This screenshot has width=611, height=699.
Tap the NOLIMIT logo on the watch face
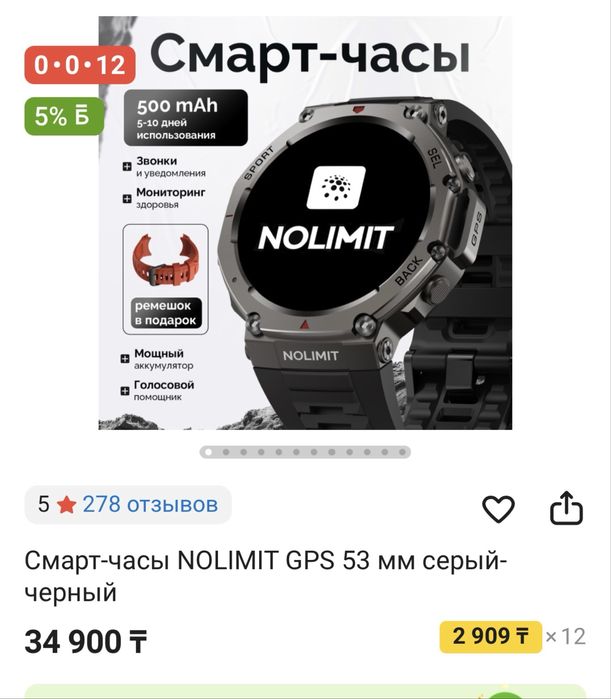326,209
